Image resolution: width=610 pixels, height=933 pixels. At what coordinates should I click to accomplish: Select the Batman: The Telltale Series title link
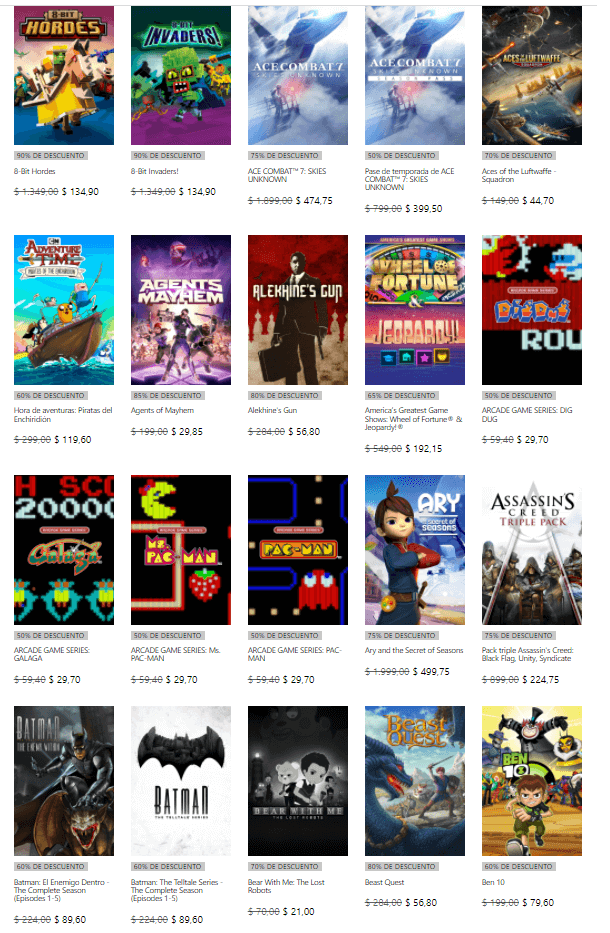click(x=177, y=890)
